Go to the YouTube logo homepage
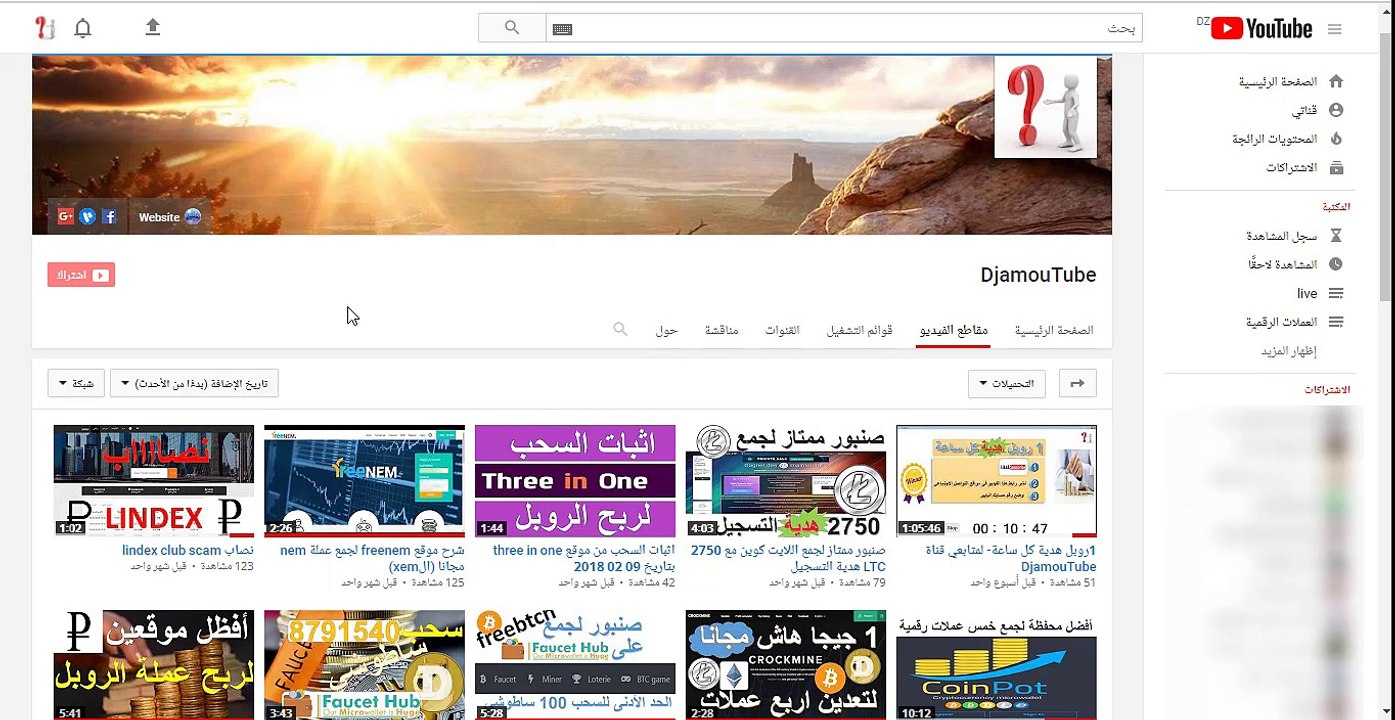 click(x=1261, y=29)
